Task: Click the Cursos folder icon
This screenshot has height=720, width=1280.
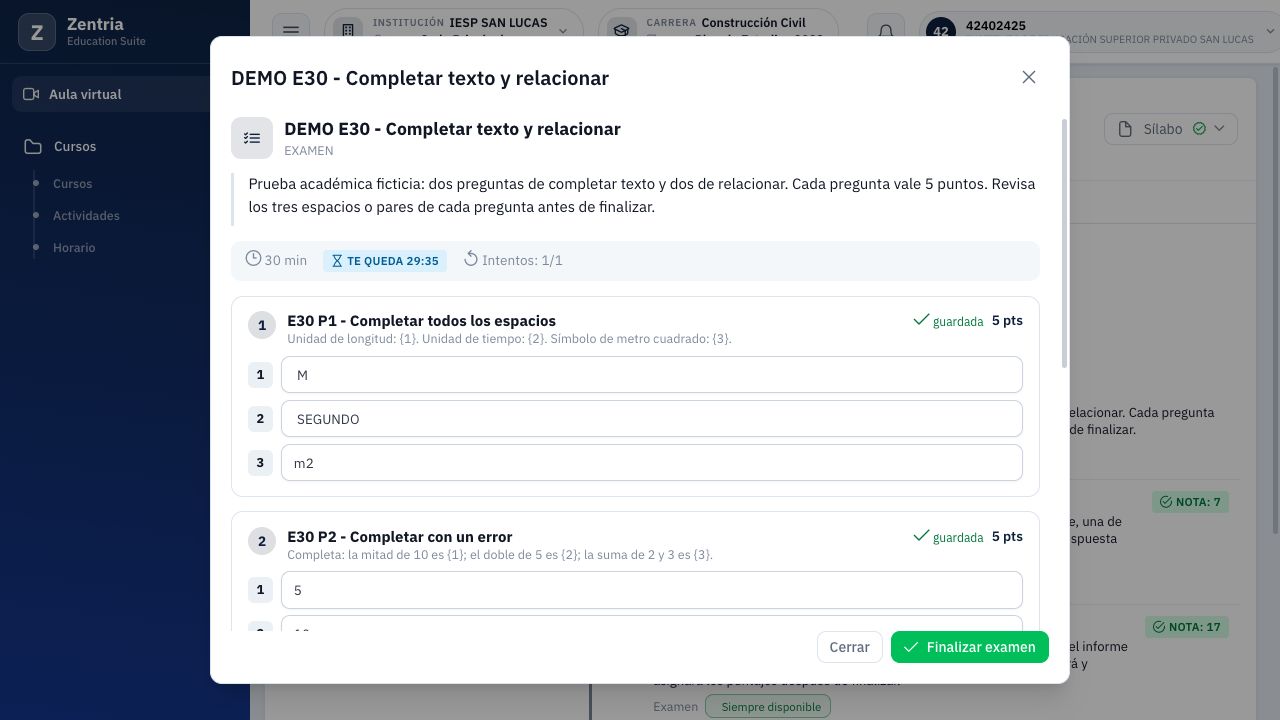Action: pyautogui.click(x=33, y=146)
